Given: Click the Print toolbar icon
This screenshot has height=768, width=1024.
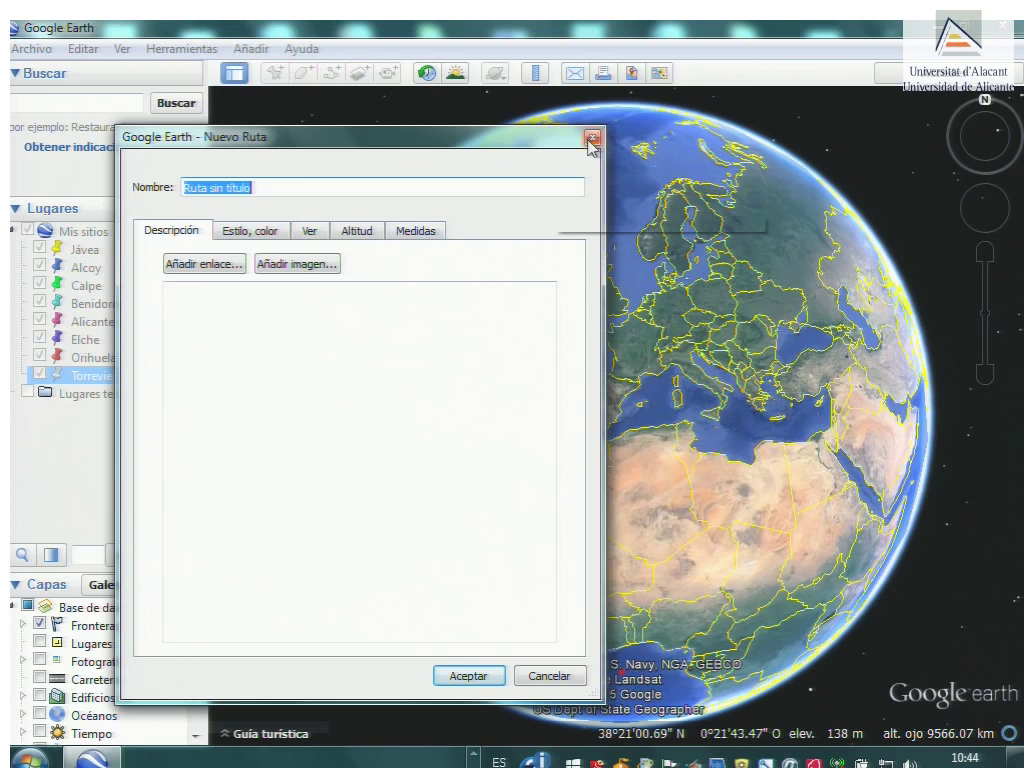Looking at the screenshot, I should point(603,73).
